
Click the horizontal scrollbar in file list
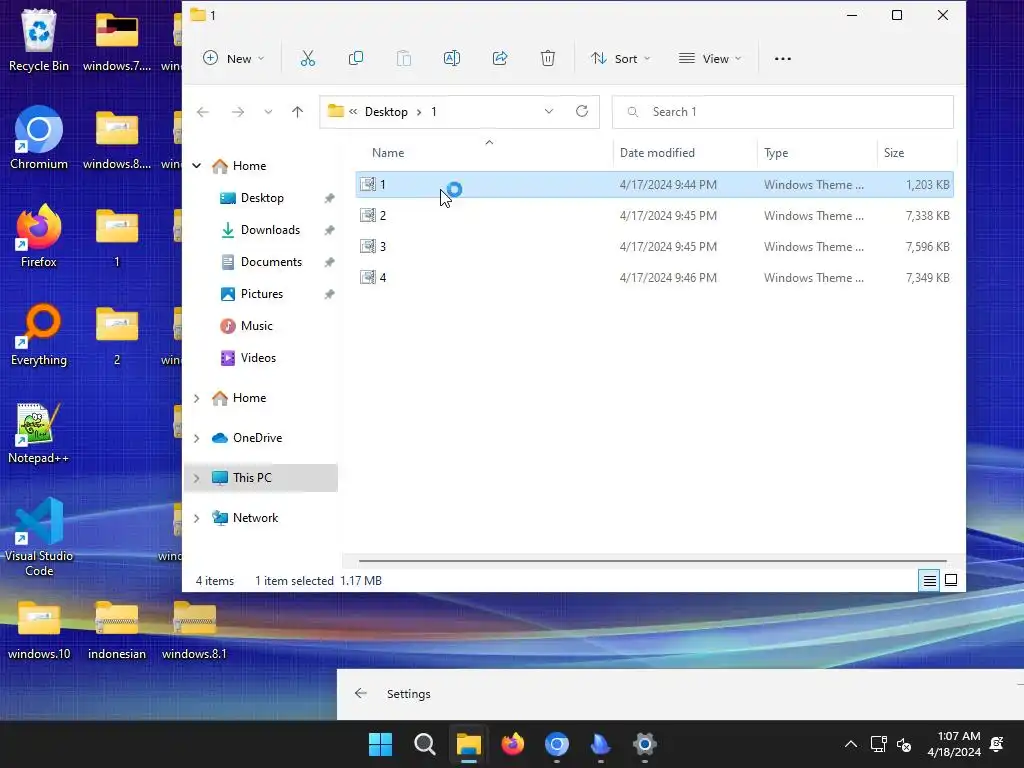coord(652,560)
